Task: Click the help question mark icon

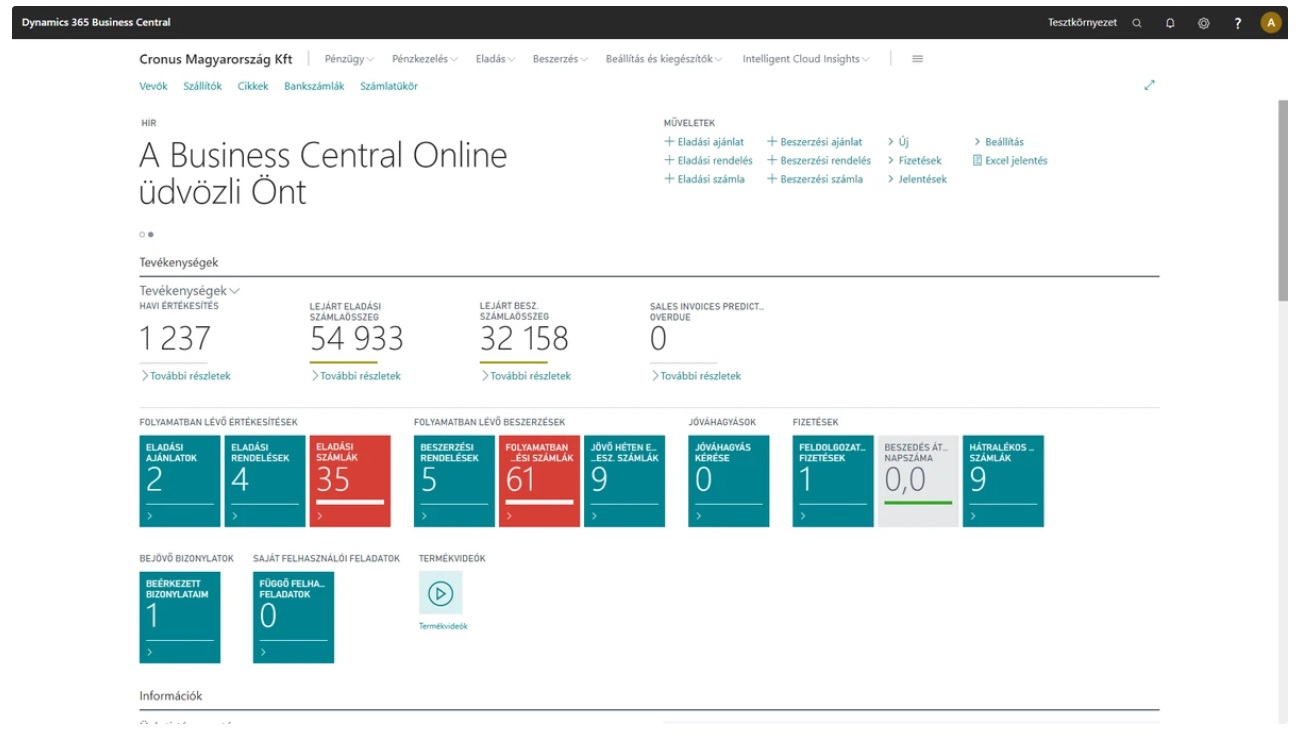Action: pos(1238,23)
